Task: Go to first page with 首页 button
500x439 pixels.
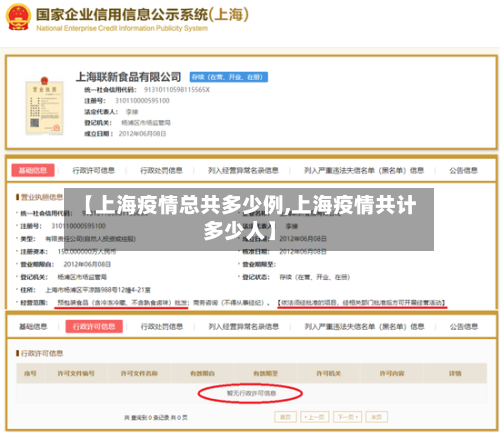Action: (285, 417)
